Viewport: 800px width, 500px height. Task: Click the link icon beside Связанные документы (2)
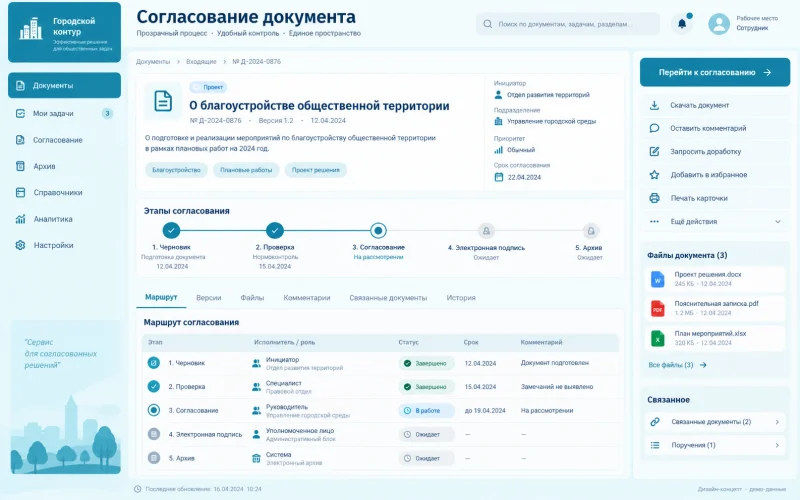[x=655, y=421]
